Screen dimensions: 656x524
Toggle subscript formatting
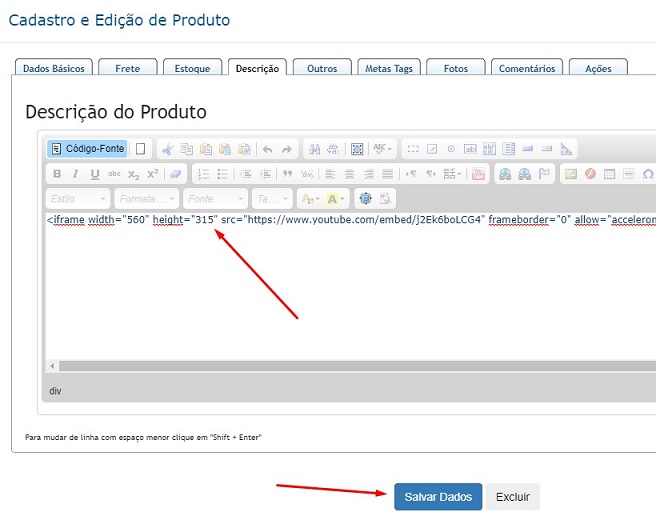coord(134,174)
